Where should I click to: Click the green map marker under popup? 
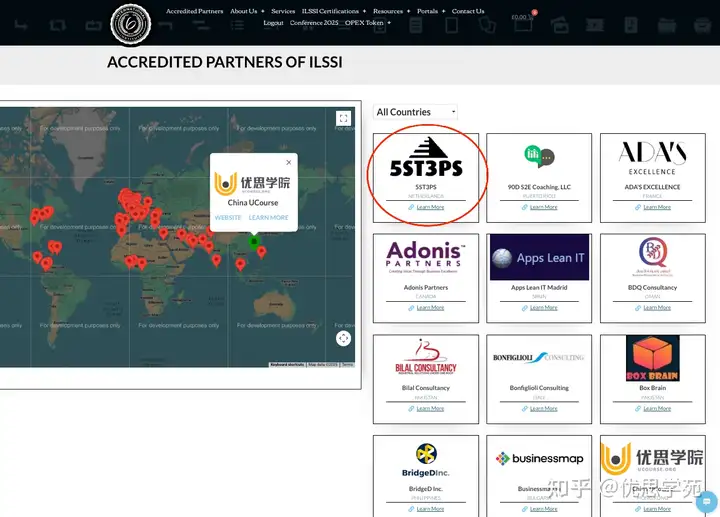click(254, 242)
